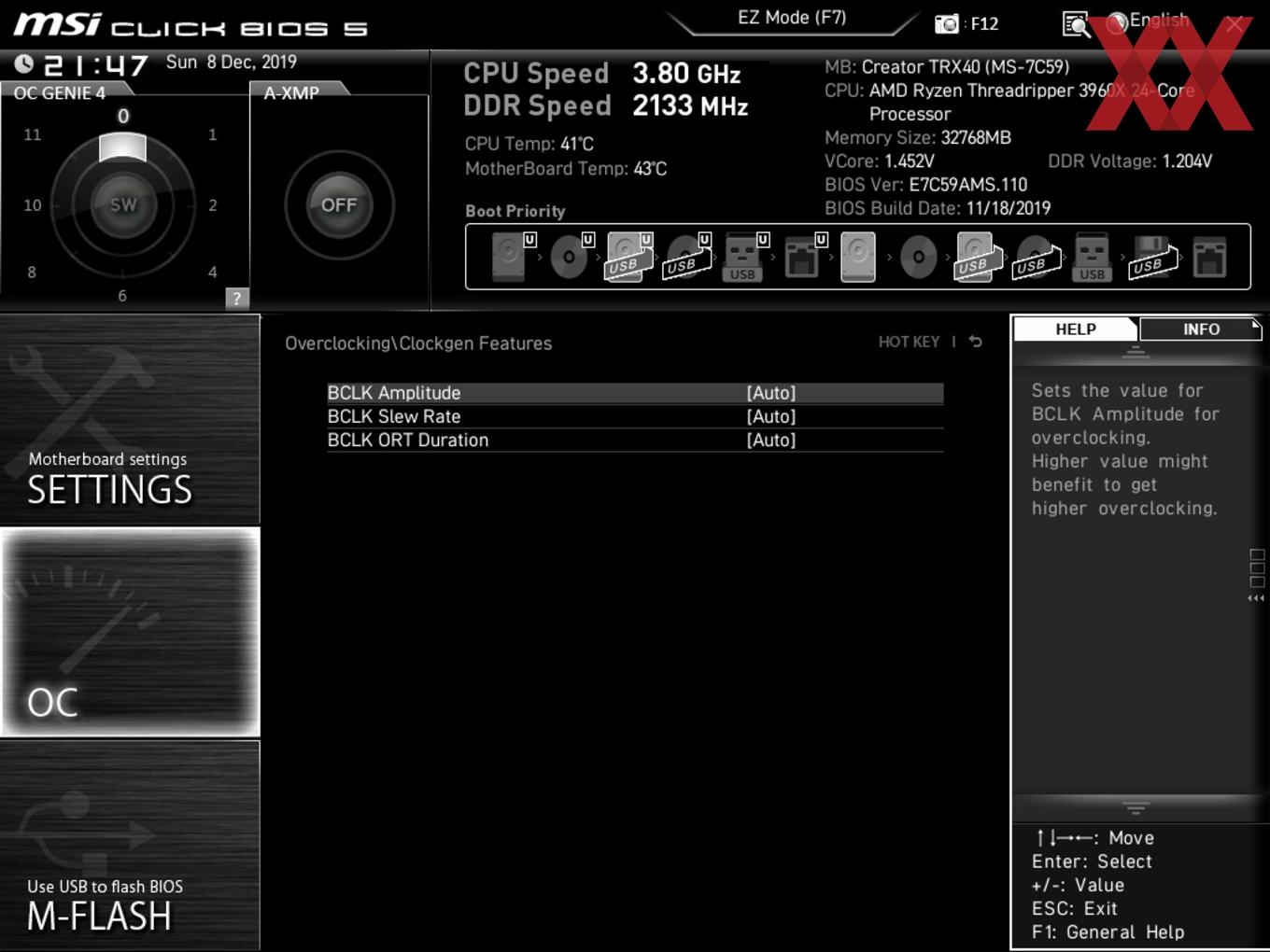The width and height of the screenshot is (1270, 952).
Task: Set OC Genie dial to position 2
Action: tap(213, 205)
